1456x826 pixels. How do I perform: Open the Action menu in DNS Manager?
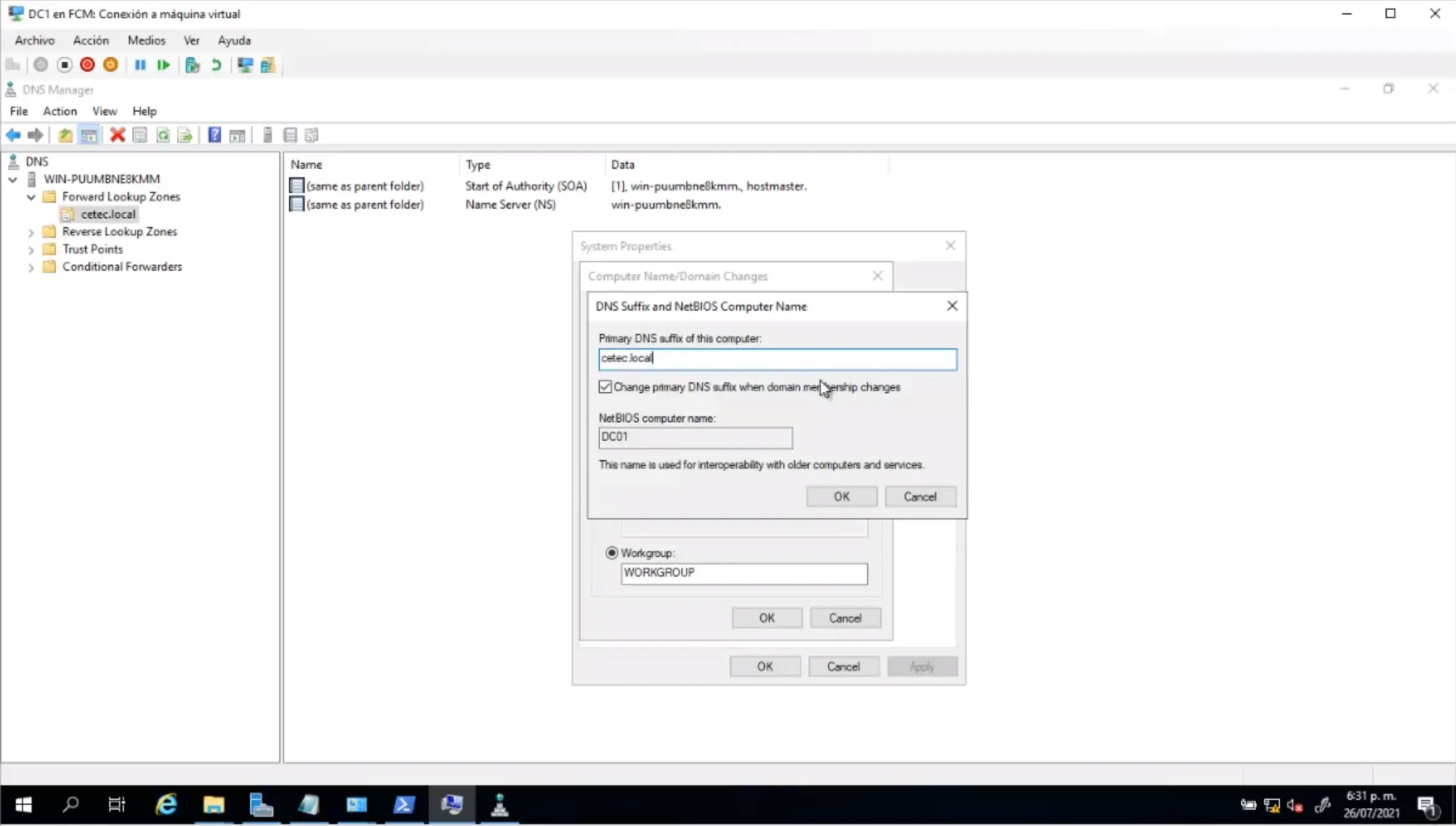pyautogui.click(x=60, y=111)
